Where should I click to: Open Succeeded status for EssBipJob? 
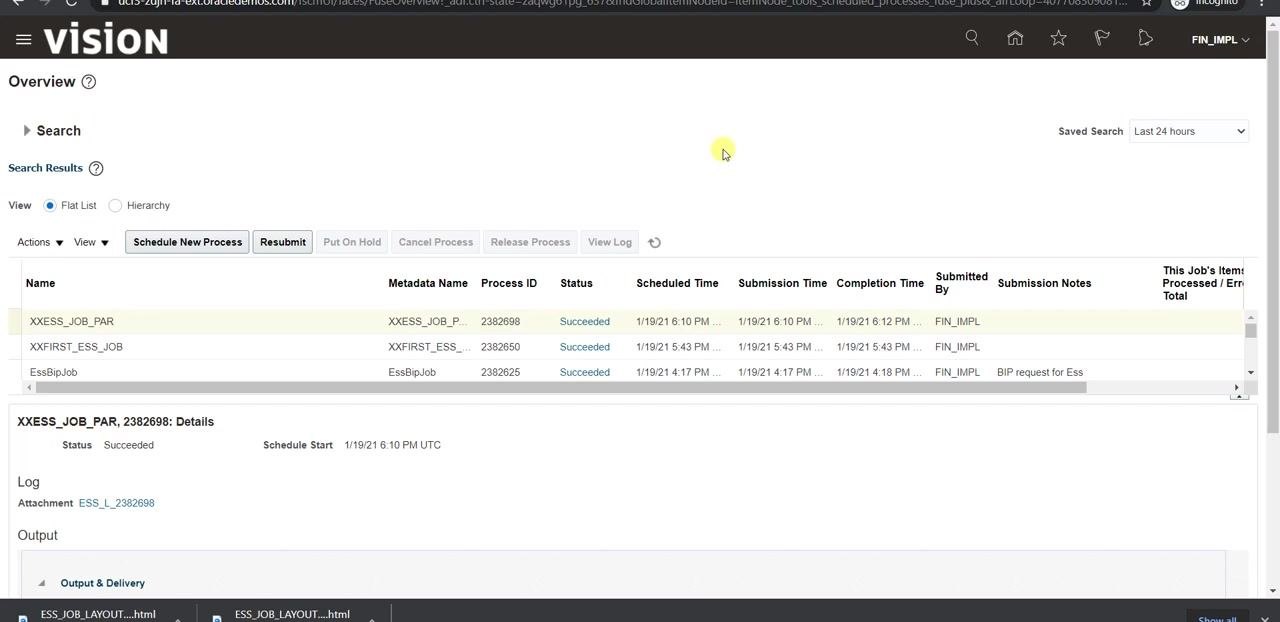point(585,372)
